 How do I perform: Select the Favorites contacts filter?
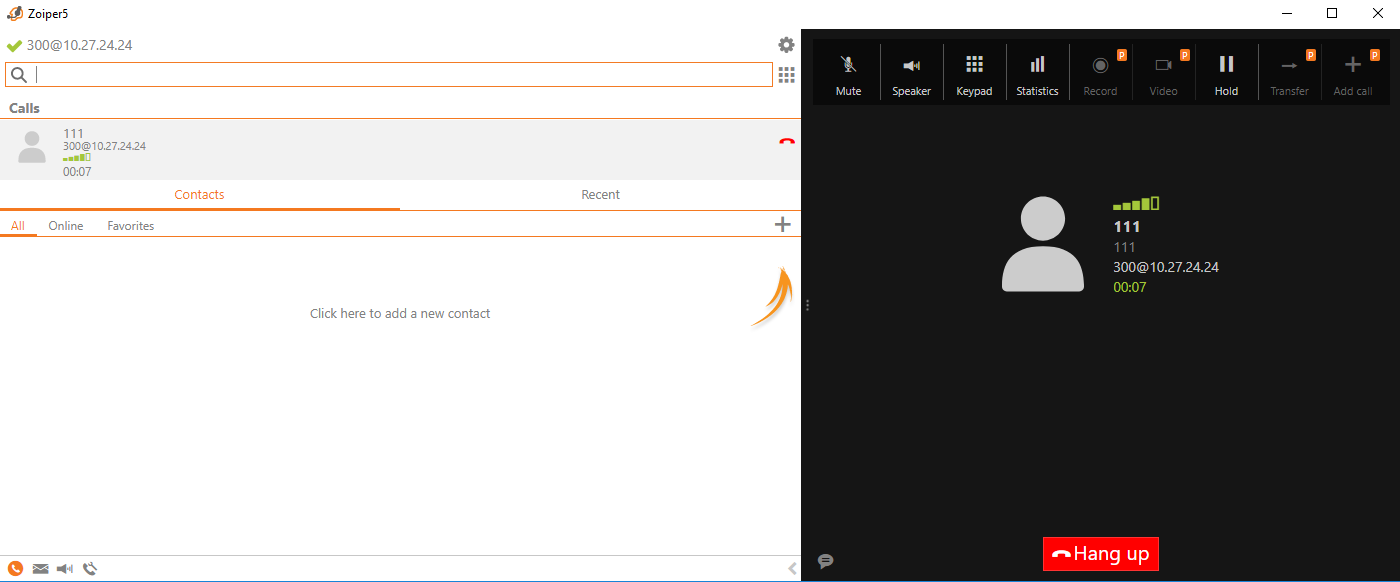(131, 226)
